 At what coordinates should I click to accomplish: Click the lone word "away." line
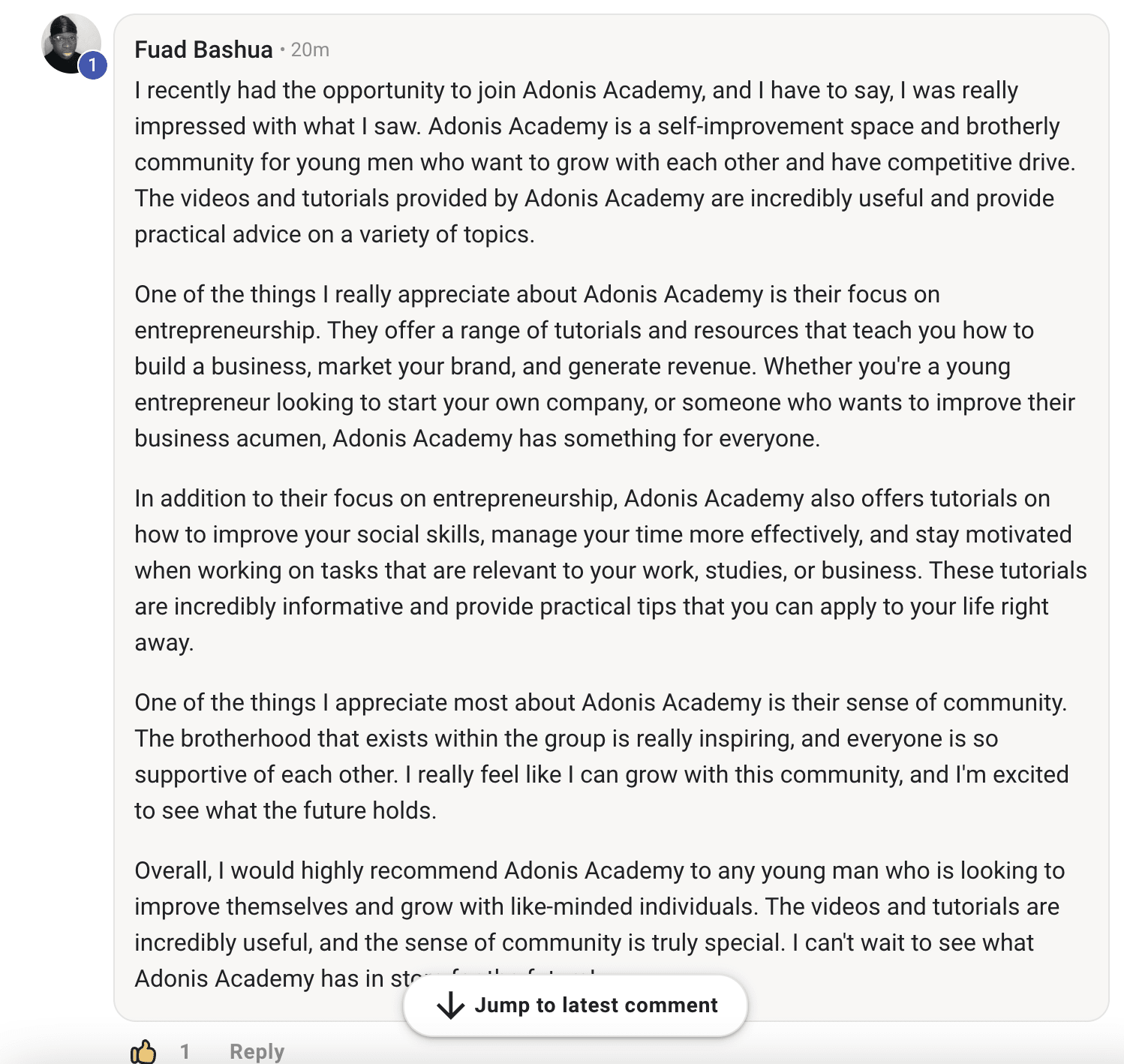pyautogui.click(x=164, y=642)
